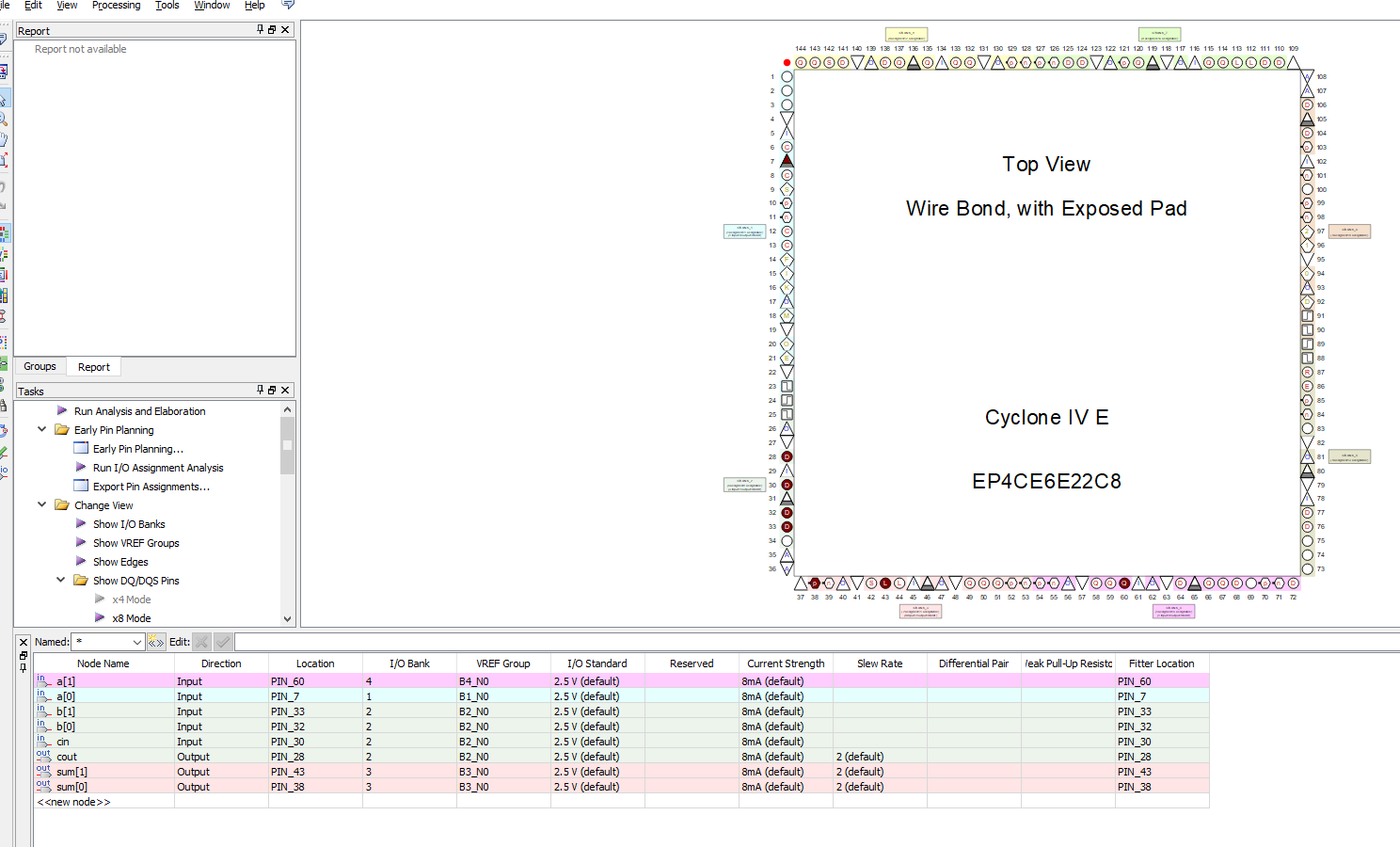
Task: Open the Window menu
Action: pos(212,6)
